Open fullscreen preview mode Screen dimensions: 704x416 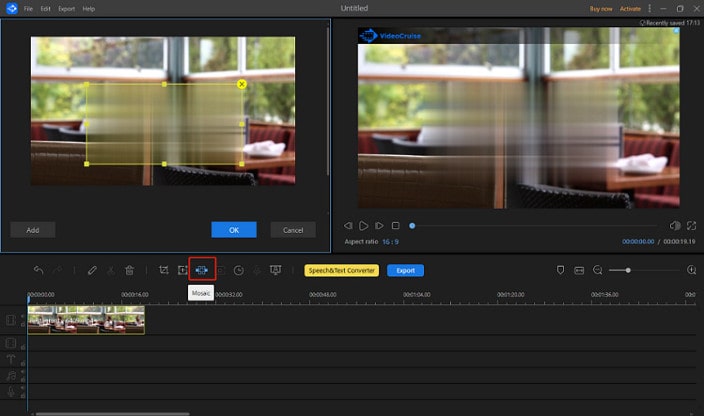691,226
